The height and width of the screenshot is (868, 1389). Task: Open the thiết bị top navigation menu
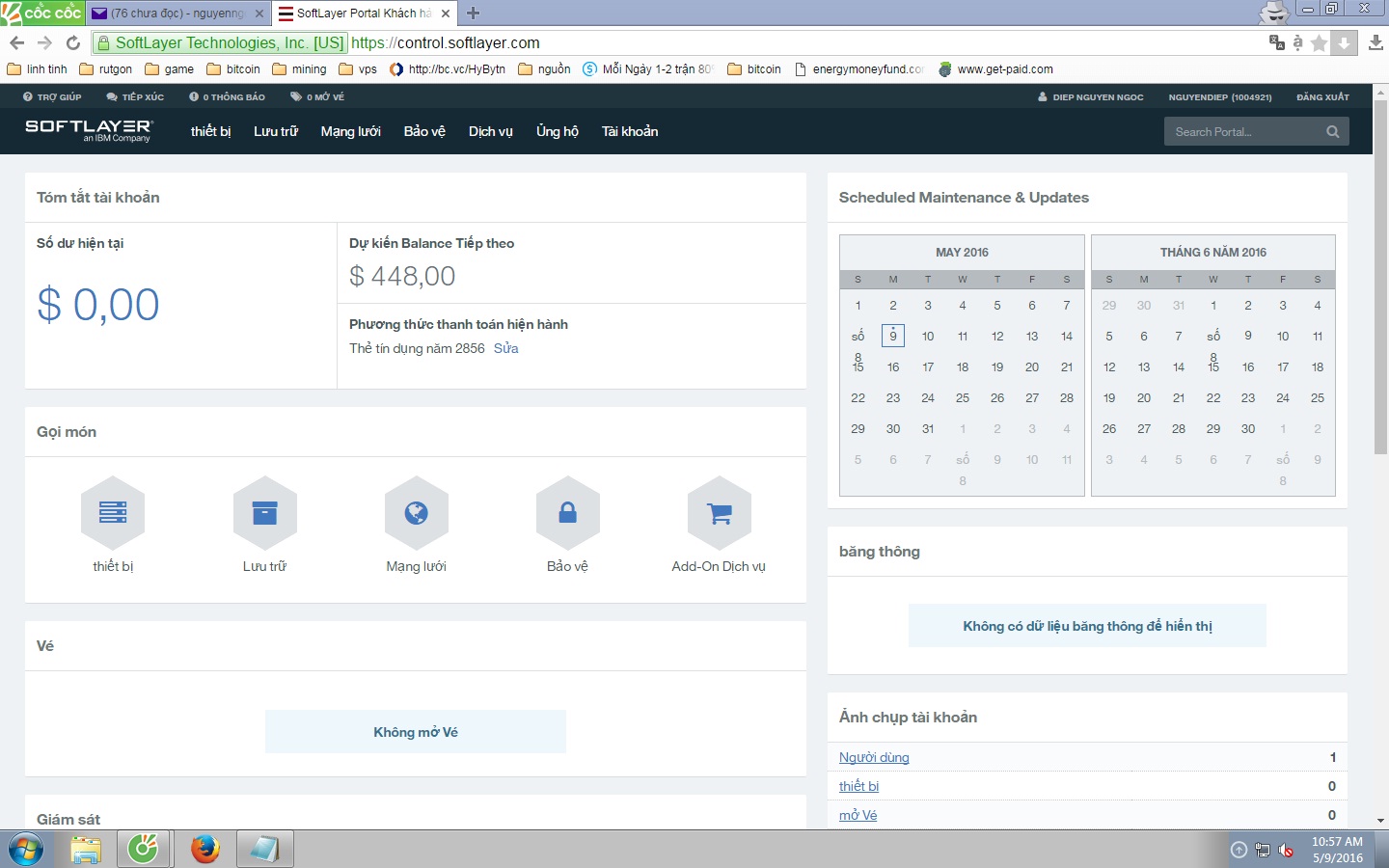(x=210, y=131)
